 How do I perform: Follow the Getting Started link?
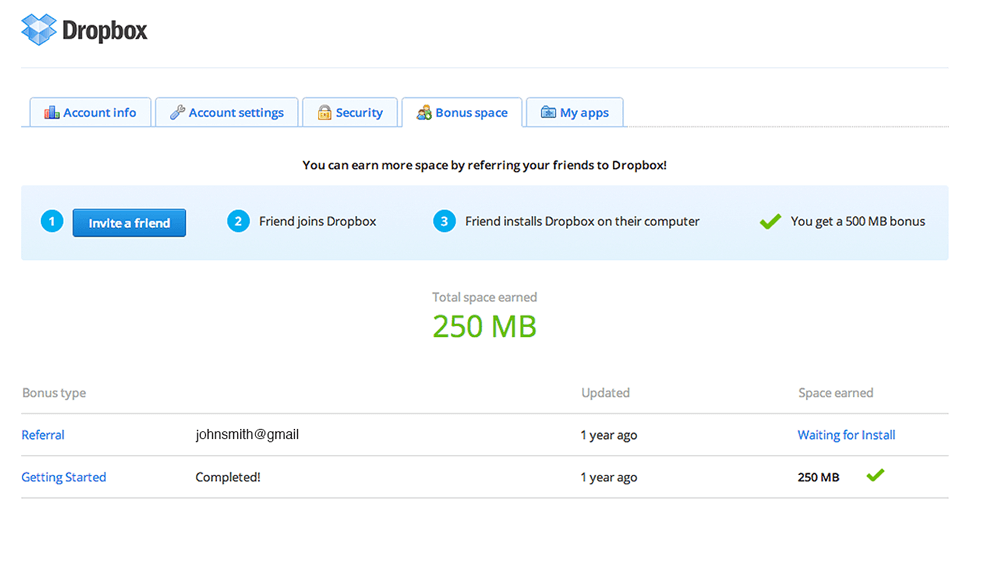(64, 478)
